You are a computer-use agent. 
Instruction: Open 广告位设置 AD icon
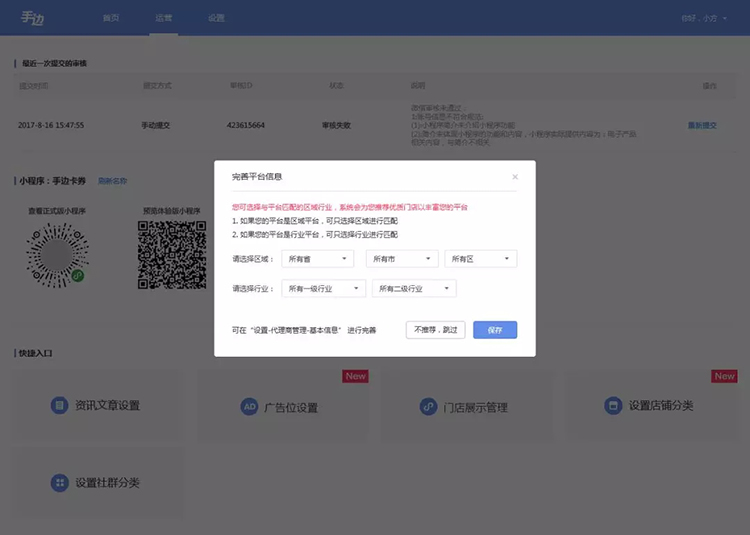[x=249, y=407]
